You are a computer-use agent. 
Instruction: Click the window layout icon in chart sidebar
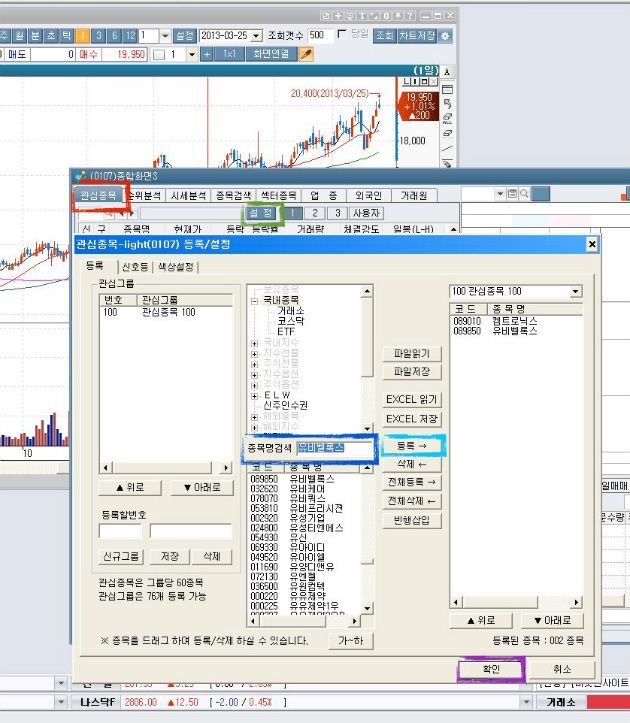[447, 89]
